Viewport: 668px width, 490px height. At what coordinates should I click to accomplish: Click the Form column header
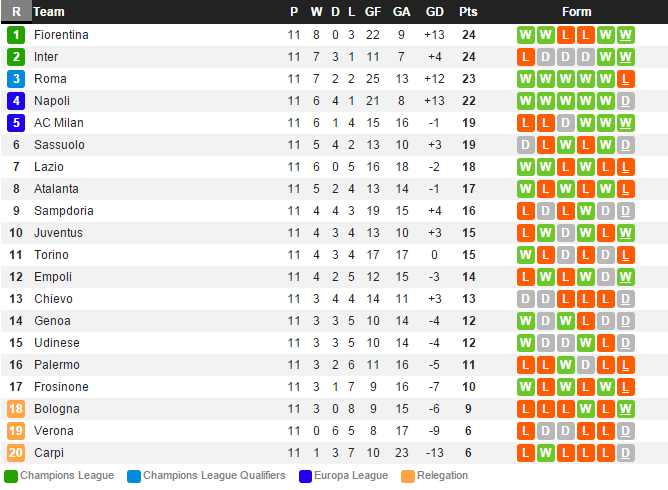[x=577, y=12]
